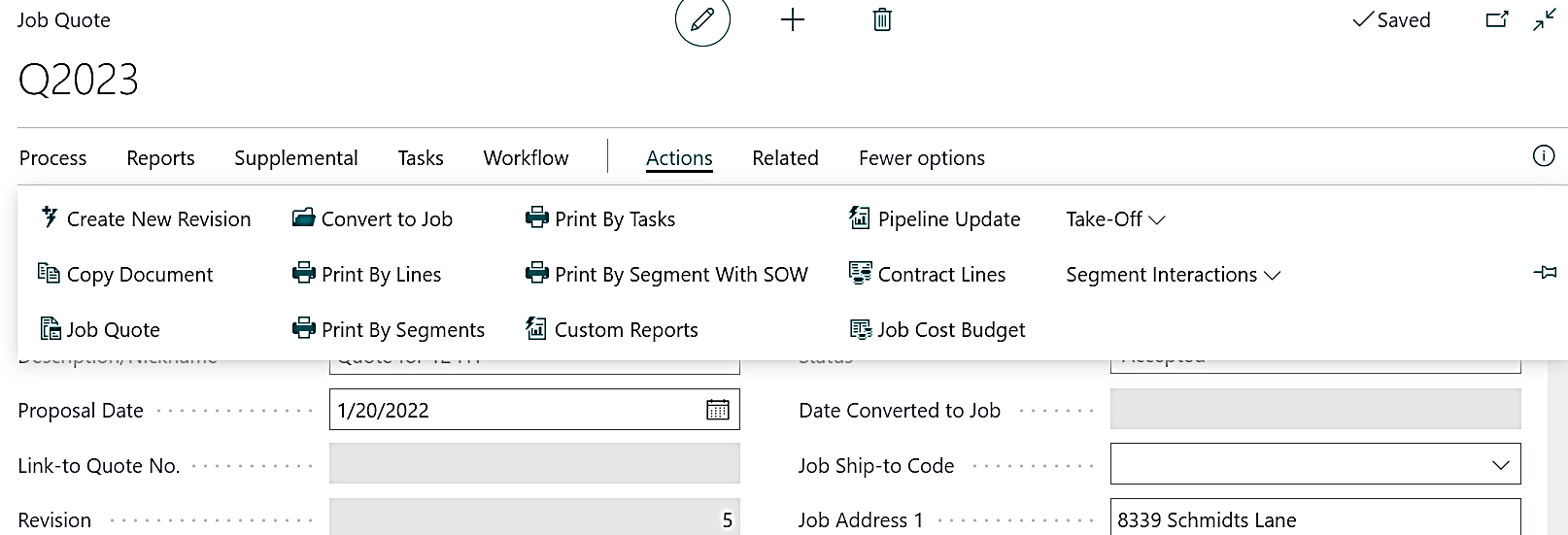This screenshot has height=535, width=1568.
Task: Click the information circle icon
Action: [x=1543, y=156]
